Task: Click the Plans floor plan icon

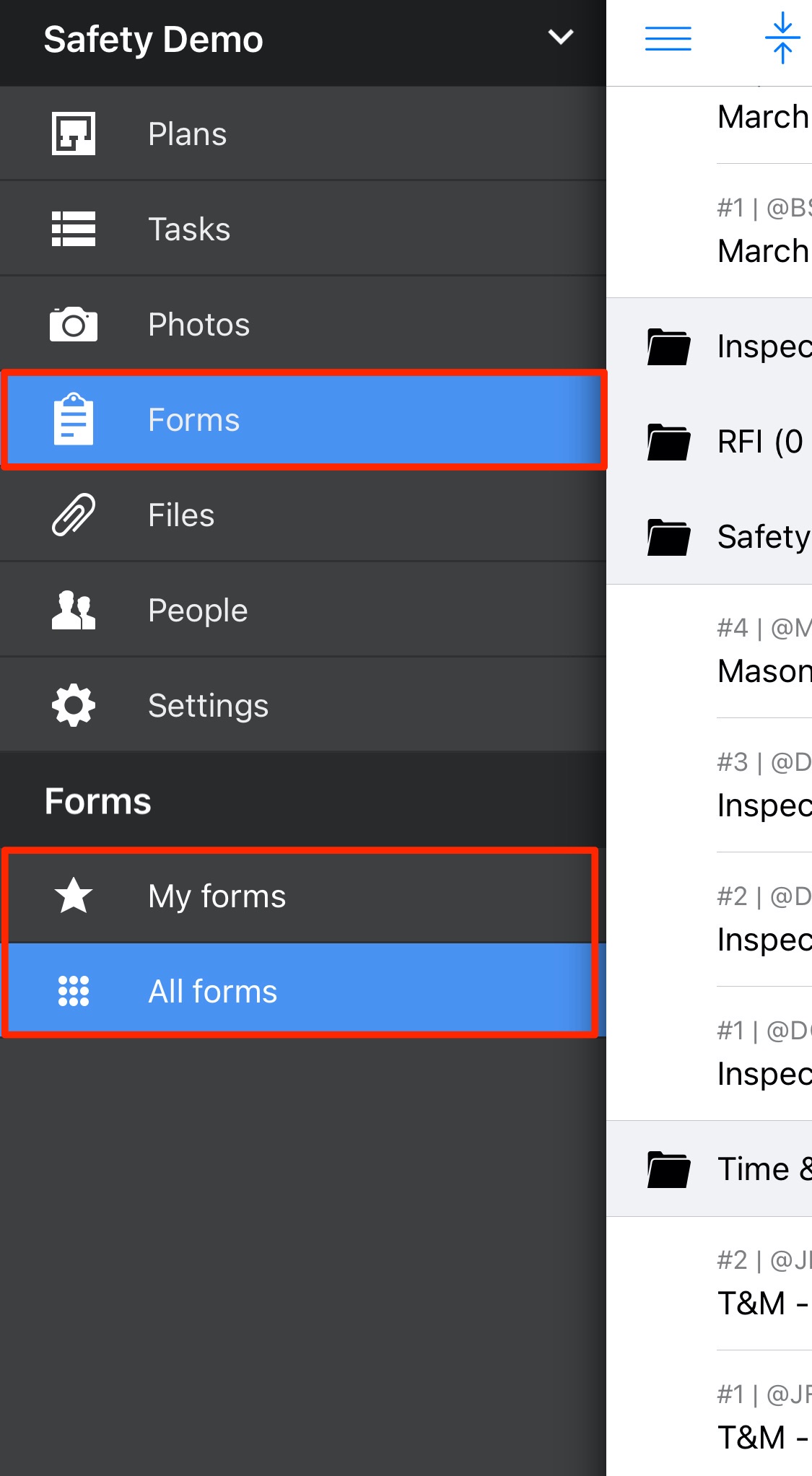Action: (x=74, y=134)
